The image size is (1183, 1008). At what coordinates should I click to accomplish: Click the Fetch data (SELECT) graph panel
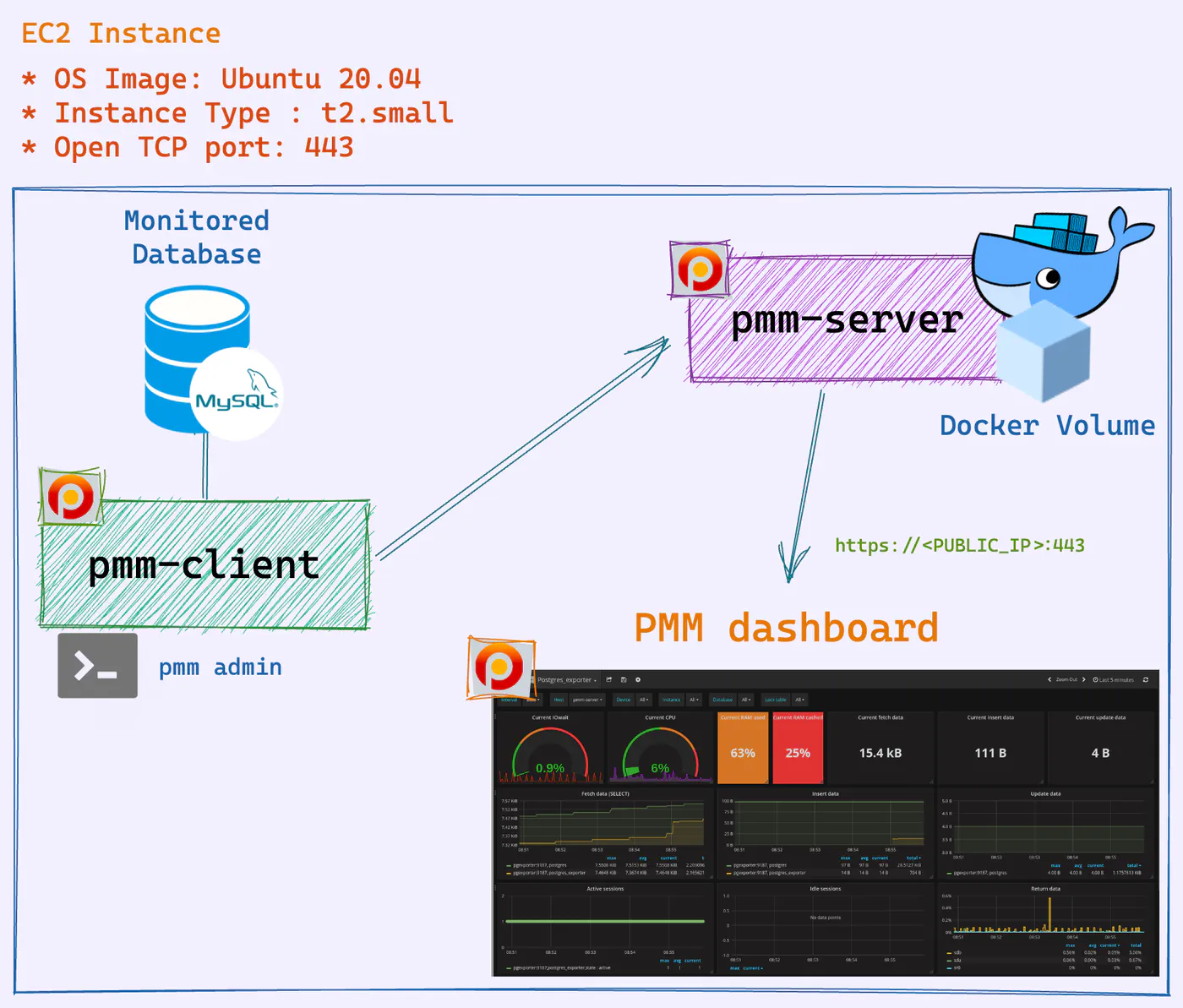tap(605, 833)
